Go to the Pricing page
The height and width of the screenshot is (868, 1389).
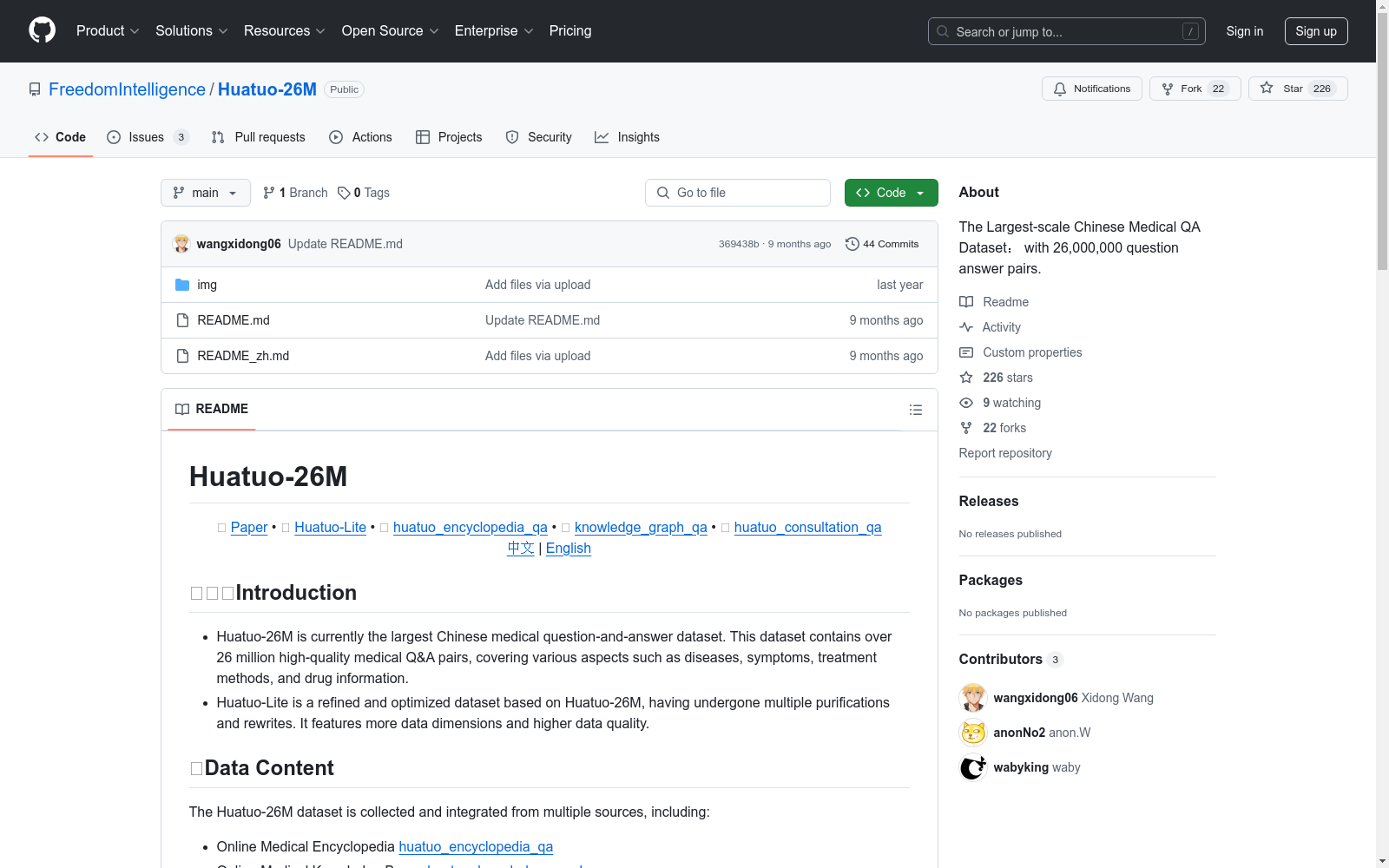(x=570, y=30)
